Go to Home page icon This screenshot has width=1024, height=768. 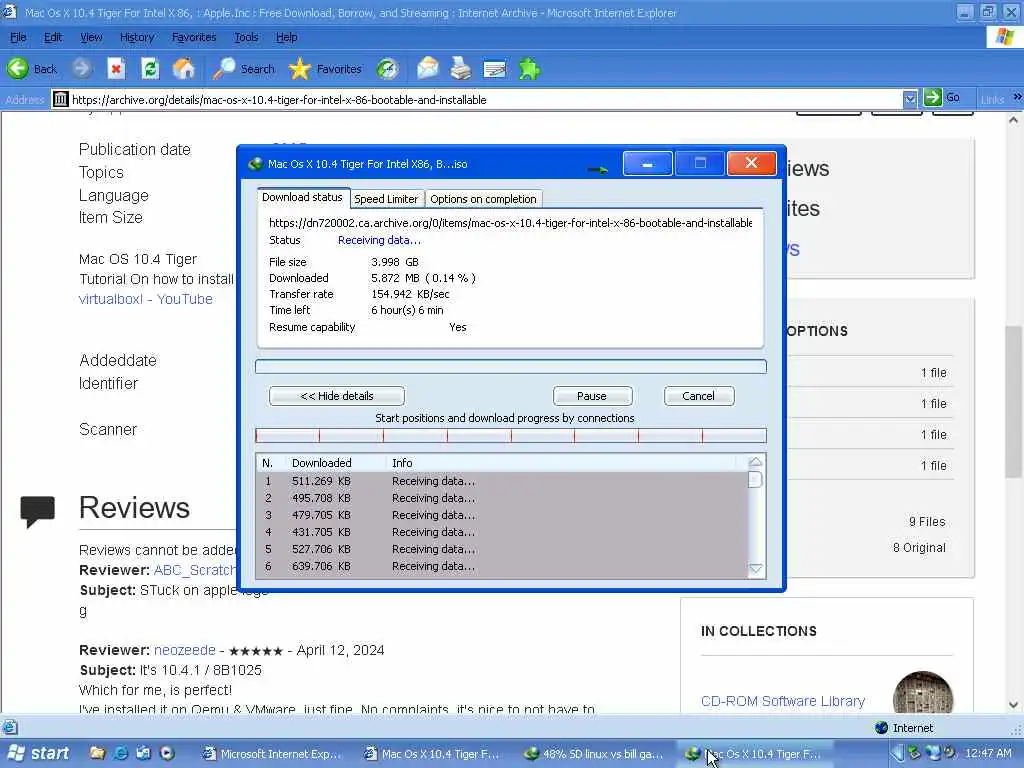click(x=184, y=68)
